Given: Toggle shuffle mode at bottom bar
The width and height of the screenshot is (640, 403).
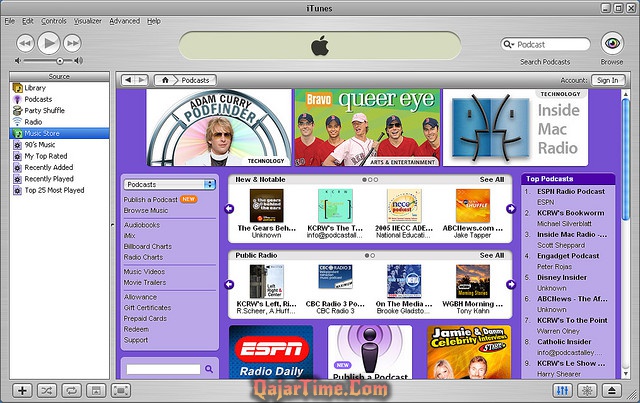Looking at the screenshot, I should pyautogui.click(x=46, y=390).
